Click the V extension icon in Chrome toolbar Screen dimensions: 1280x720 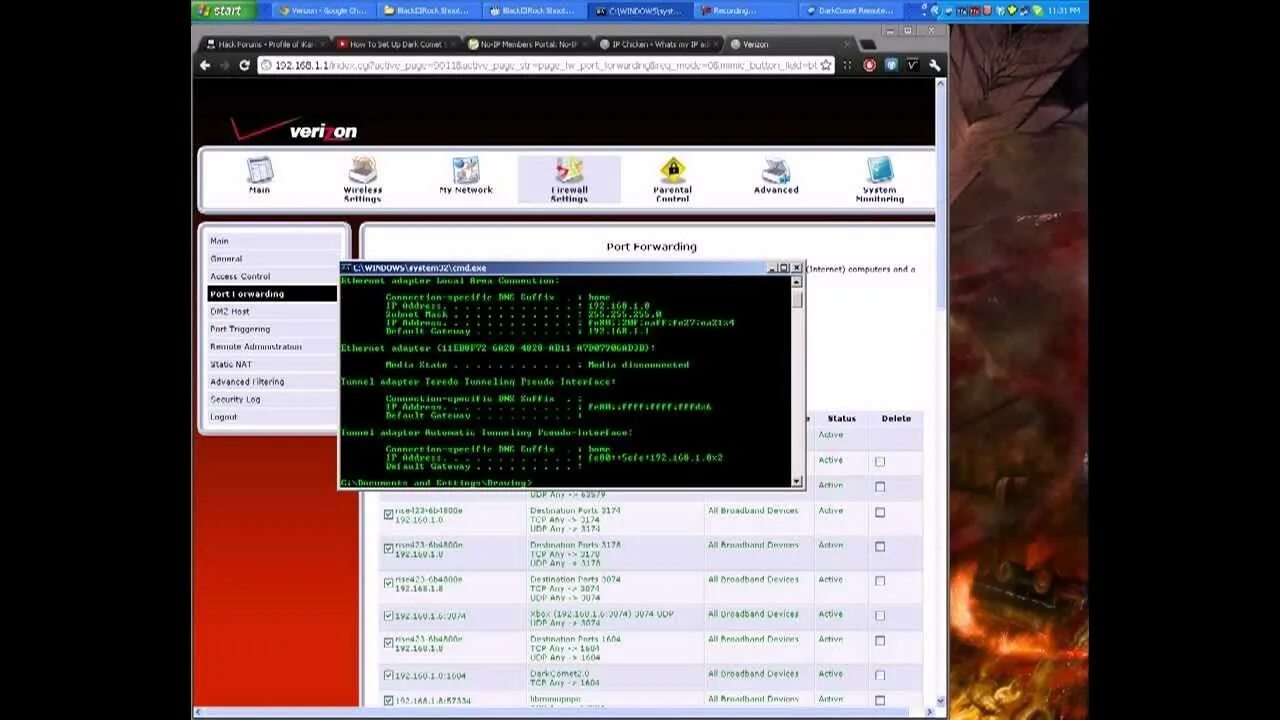(912, 65)
